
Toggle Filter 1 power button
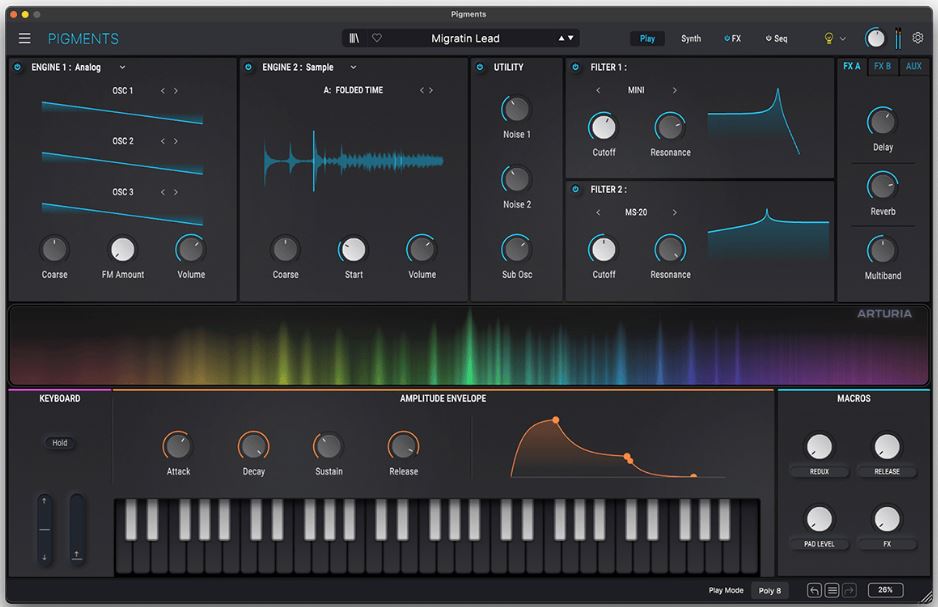pyautogui.click(x=575, y=67)
